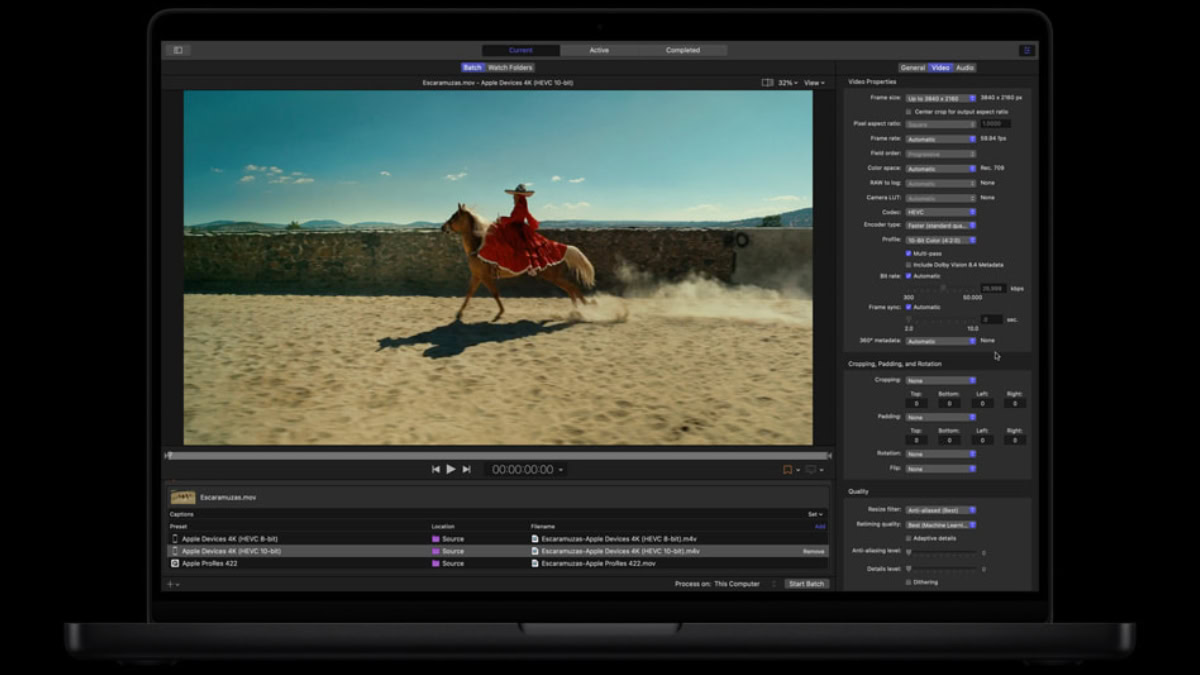Toggle the Multi-pass checkbox

[x=908, y=253]
